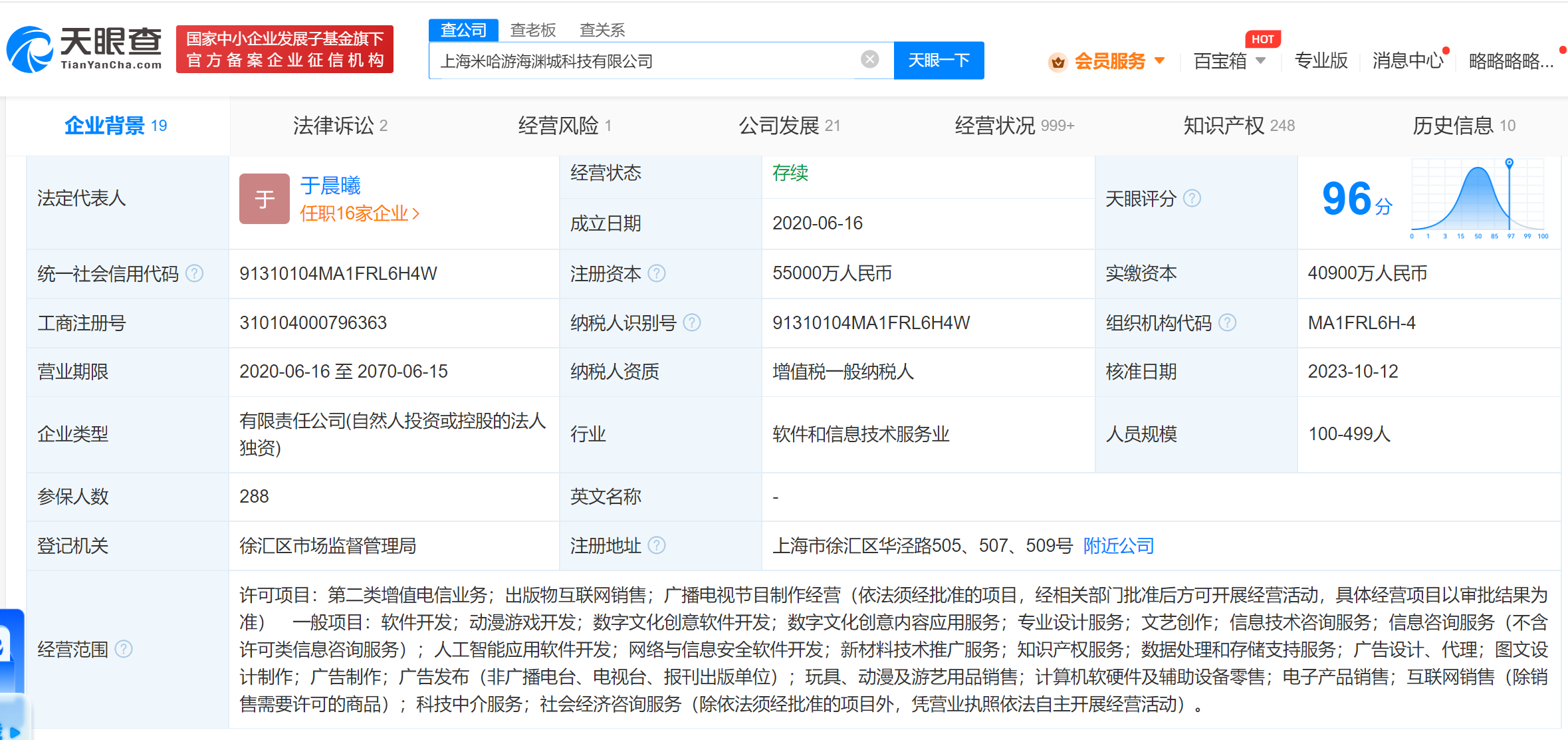Image resolution: width=1568 pixels, height=740 pixels.
Task: Switch to the 查关系 search tab
Action: (x=602, y=30)
